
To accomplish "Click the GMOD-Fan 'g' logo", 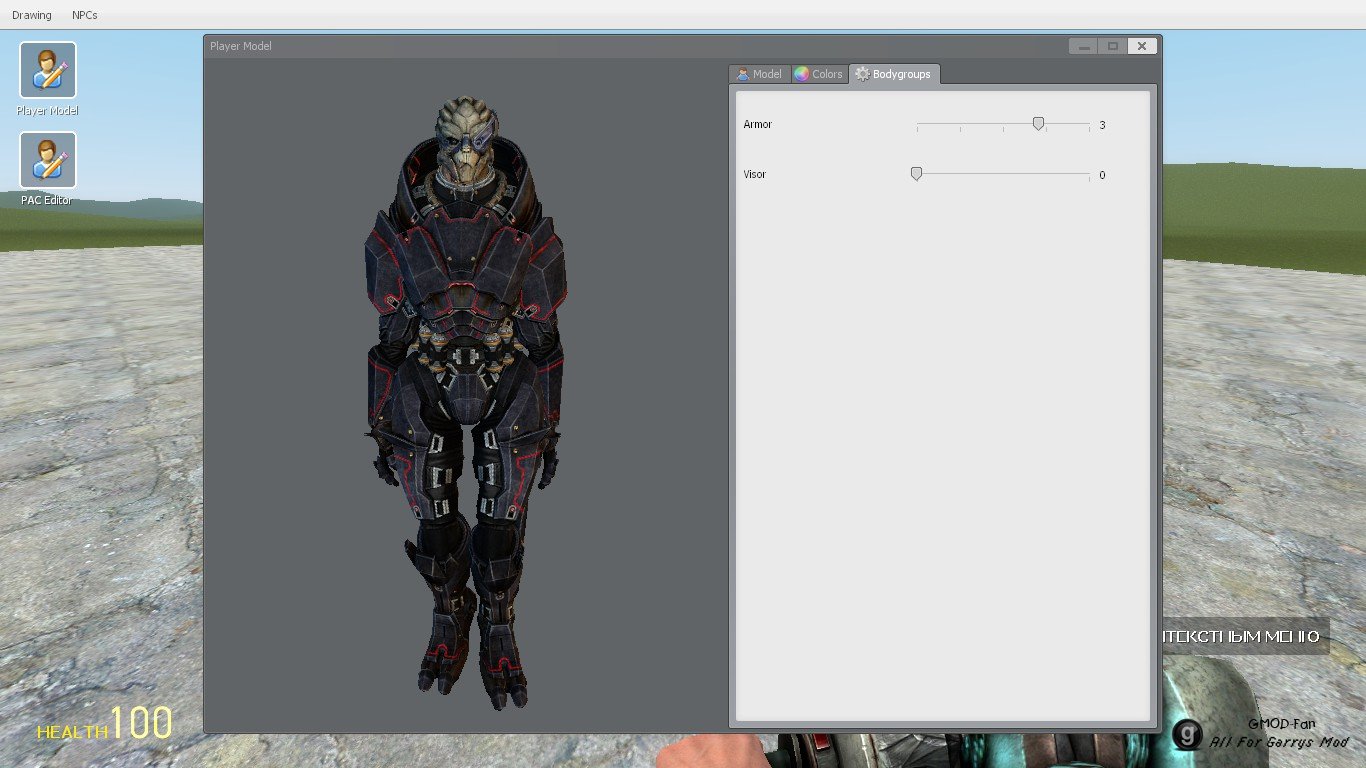I will pyautogui.click(x=1187, y=734).
